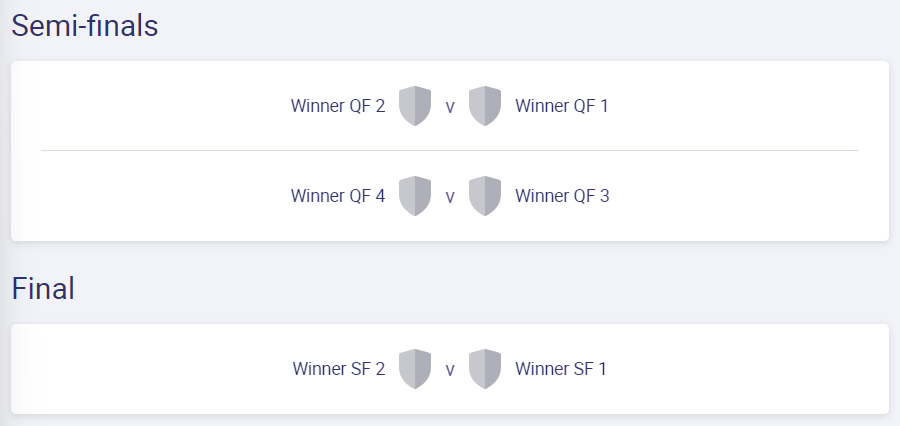Click the Final section heading
This screenshot has height=426, width=900.
pos(43,288)
